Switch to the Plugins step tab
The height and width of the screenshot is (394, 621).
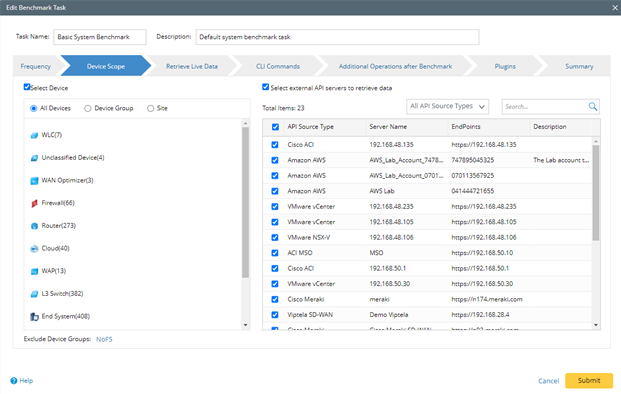[505, 66]
